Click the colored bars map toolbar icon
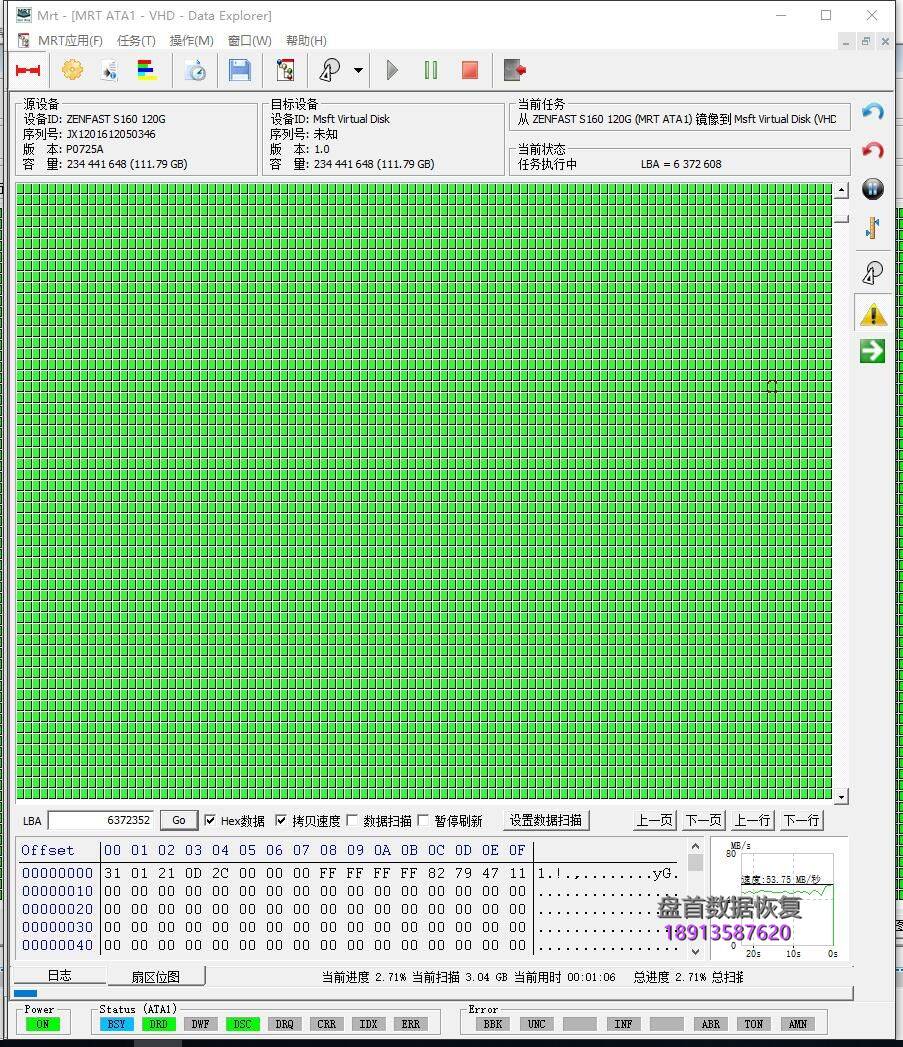Screen dimensions: 903x1047 [147, 70]
